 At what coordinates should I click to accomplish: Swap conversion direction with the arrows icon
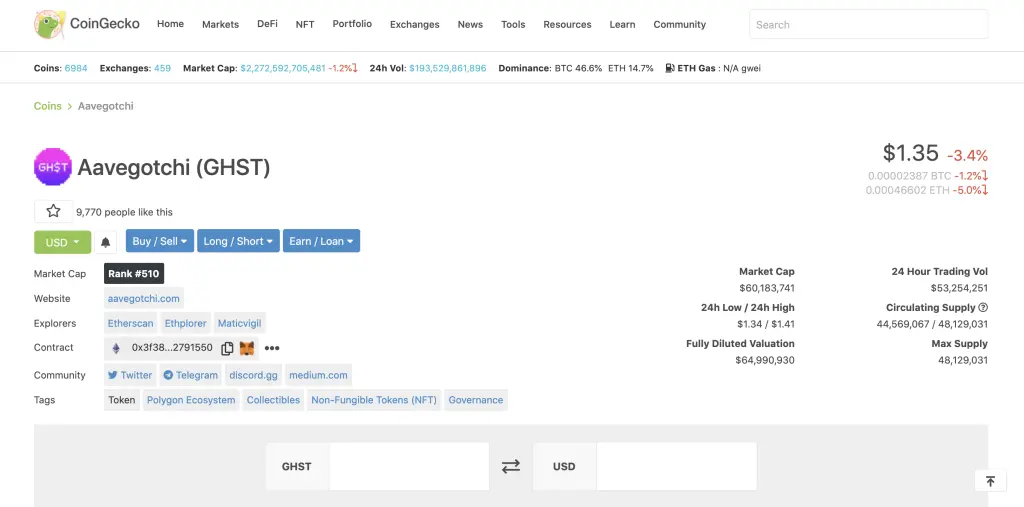[x=511, y=466]
